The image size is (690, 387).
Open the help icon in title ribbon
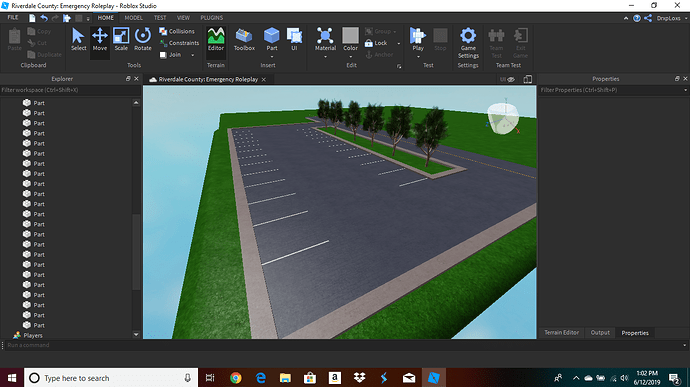[637, 18]
